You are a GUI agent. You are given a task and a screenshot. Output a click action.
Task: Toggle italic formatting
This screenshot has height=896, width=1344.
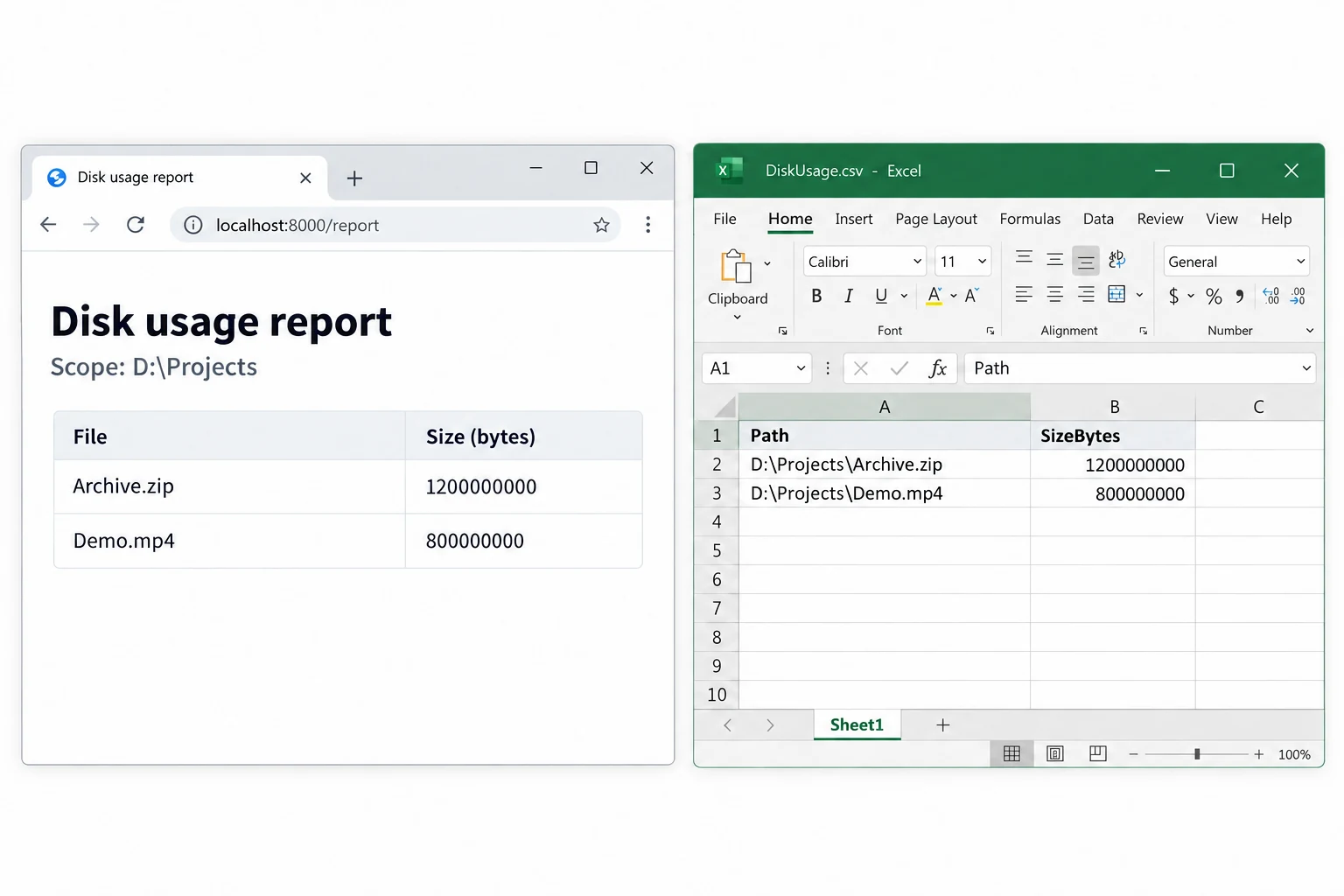(x=848, y=296)
